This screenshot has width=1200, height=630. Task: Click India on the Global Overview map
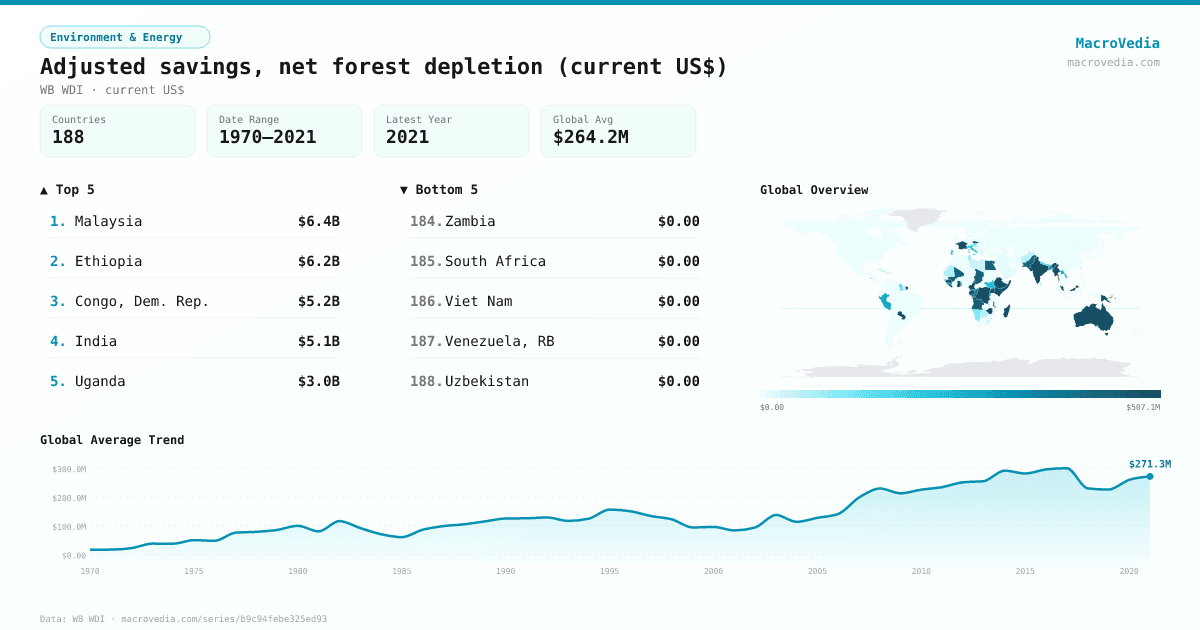(1036, 270)
